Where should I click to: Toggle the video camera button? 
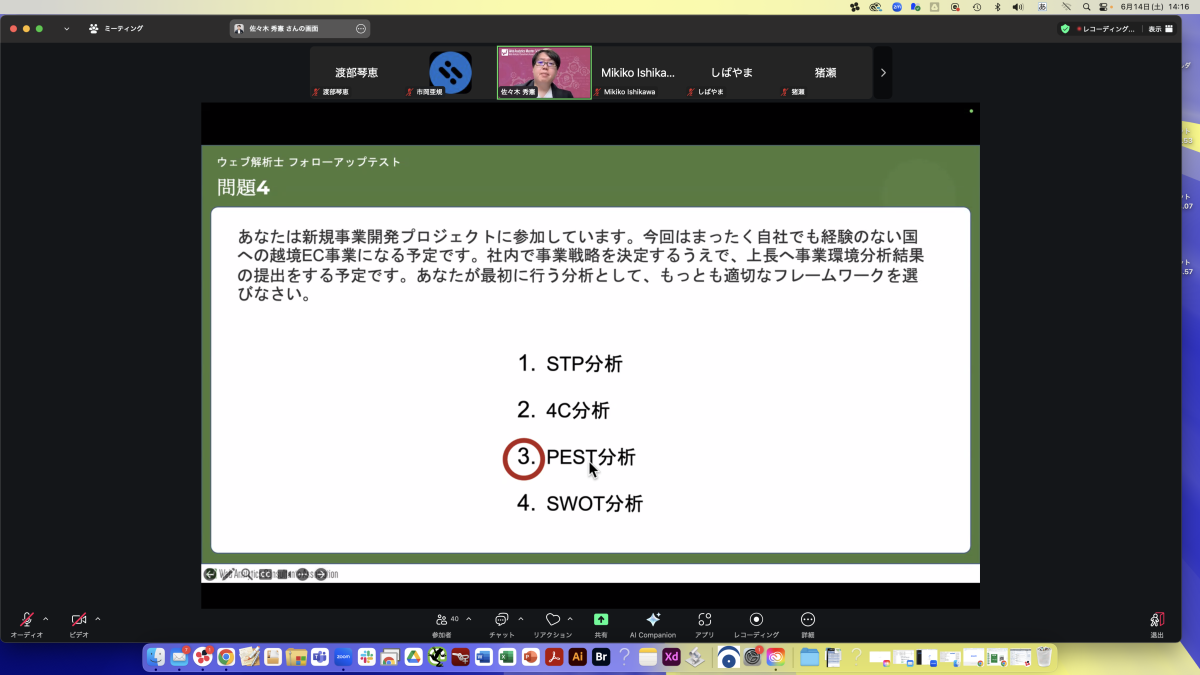[78, 620]
